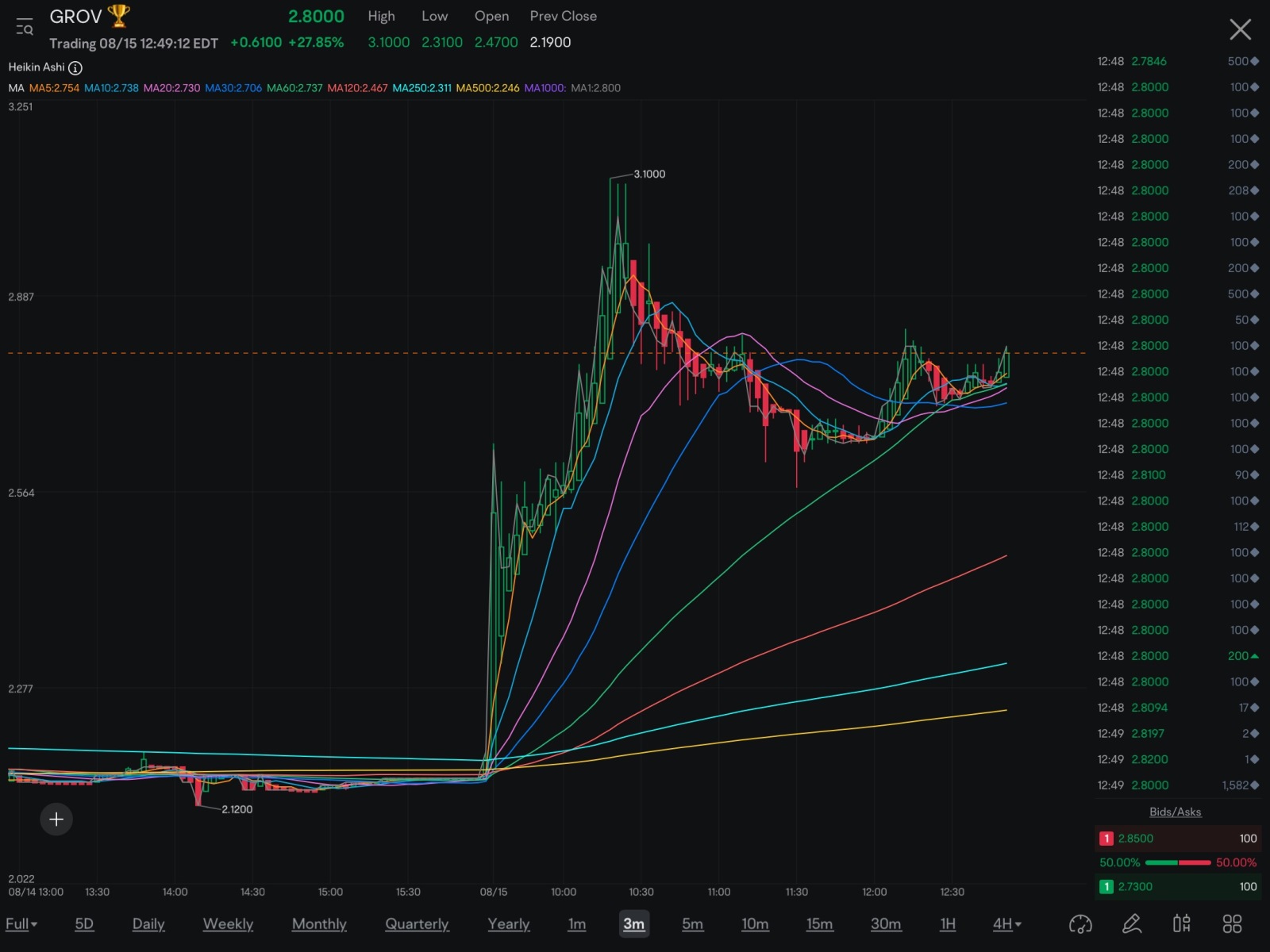
Task: Click the Heikin Ashi chart type label
Action: point(37,67)
